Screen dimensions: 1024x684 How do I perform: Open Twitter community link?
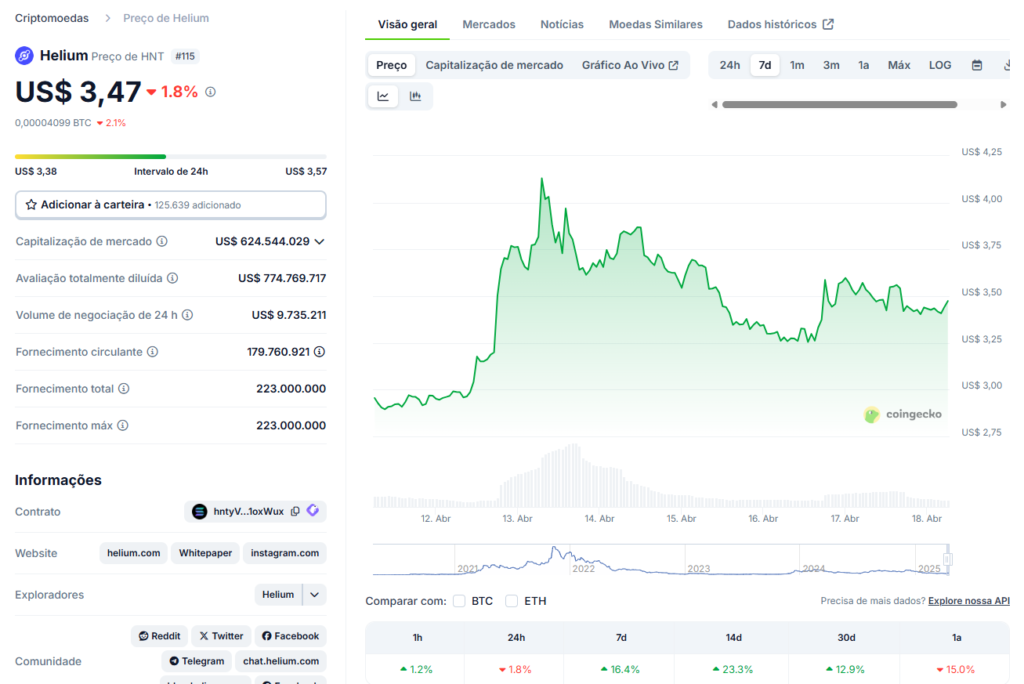[x=221, y=636]
